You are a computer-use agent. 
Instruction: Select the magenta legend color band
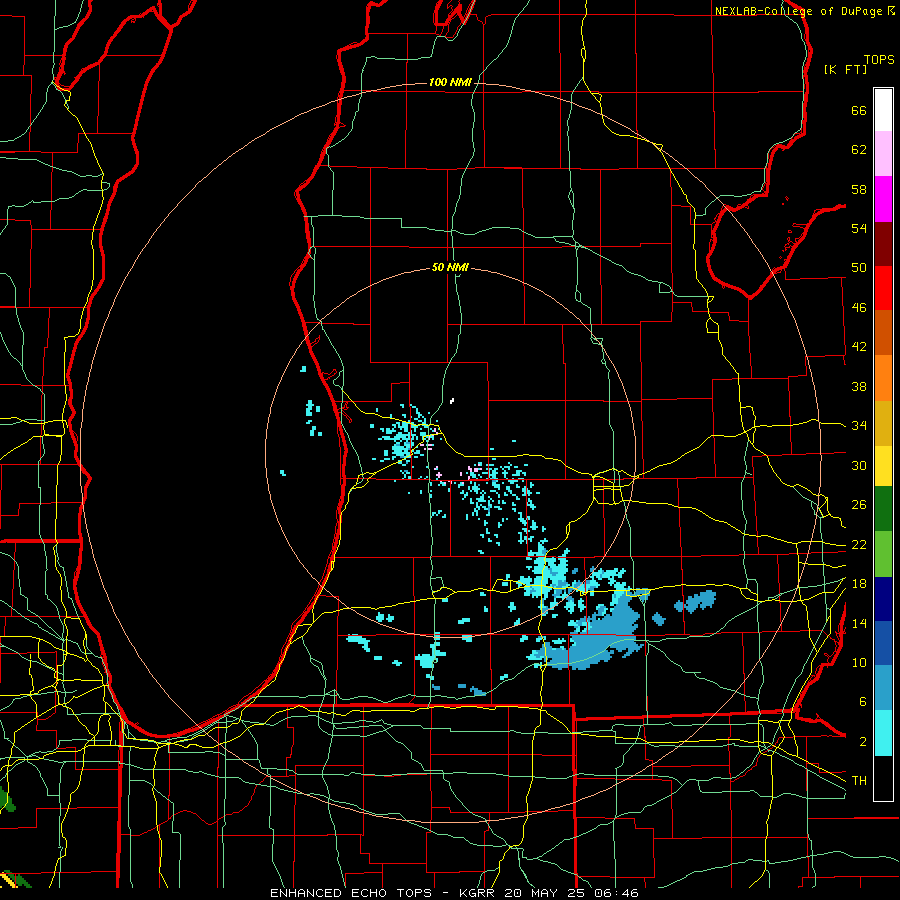(x=883, y=199)
